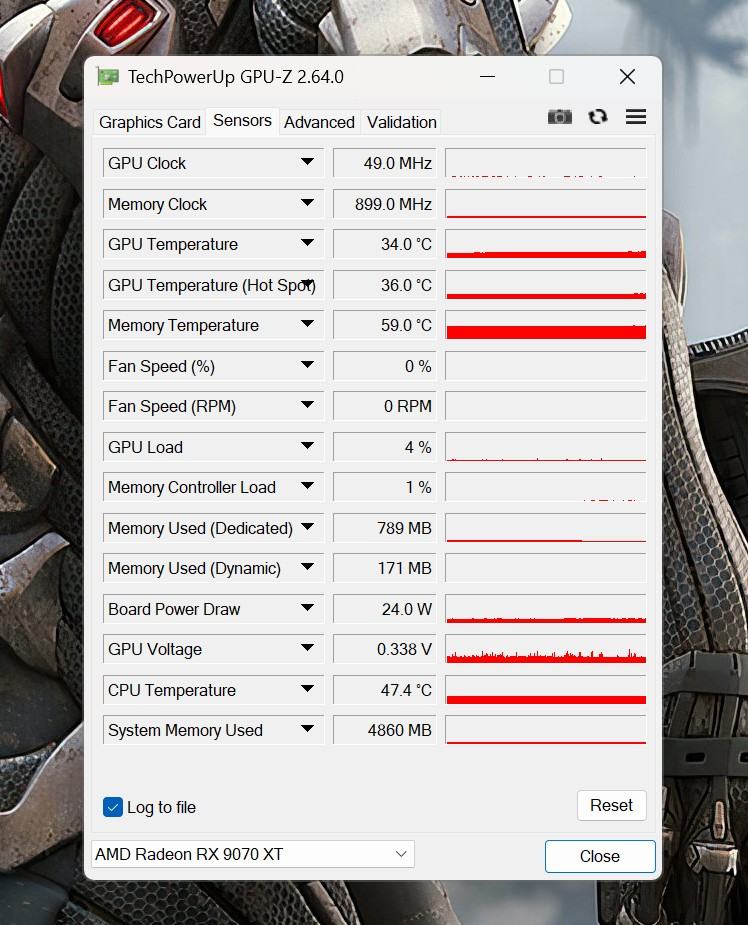Expand the GPU Load dropdown
748x925 pixels.
point(307,445)
